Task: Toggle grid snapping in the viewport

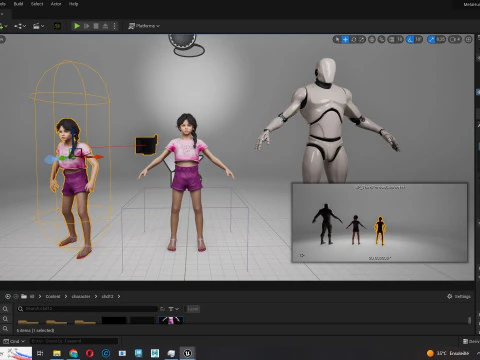Action: 392,39
